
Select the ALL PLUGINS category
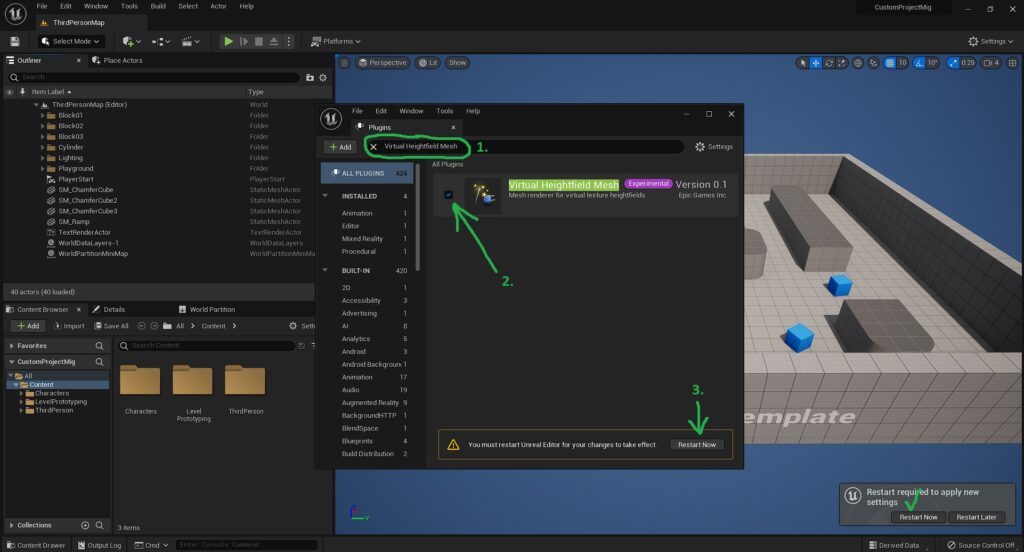coord(368,173)
